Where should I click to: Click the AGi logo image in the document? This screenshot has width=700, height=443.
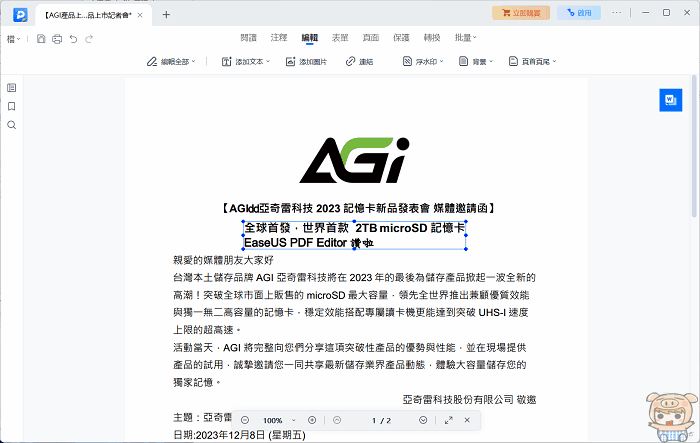click(354, 160)
